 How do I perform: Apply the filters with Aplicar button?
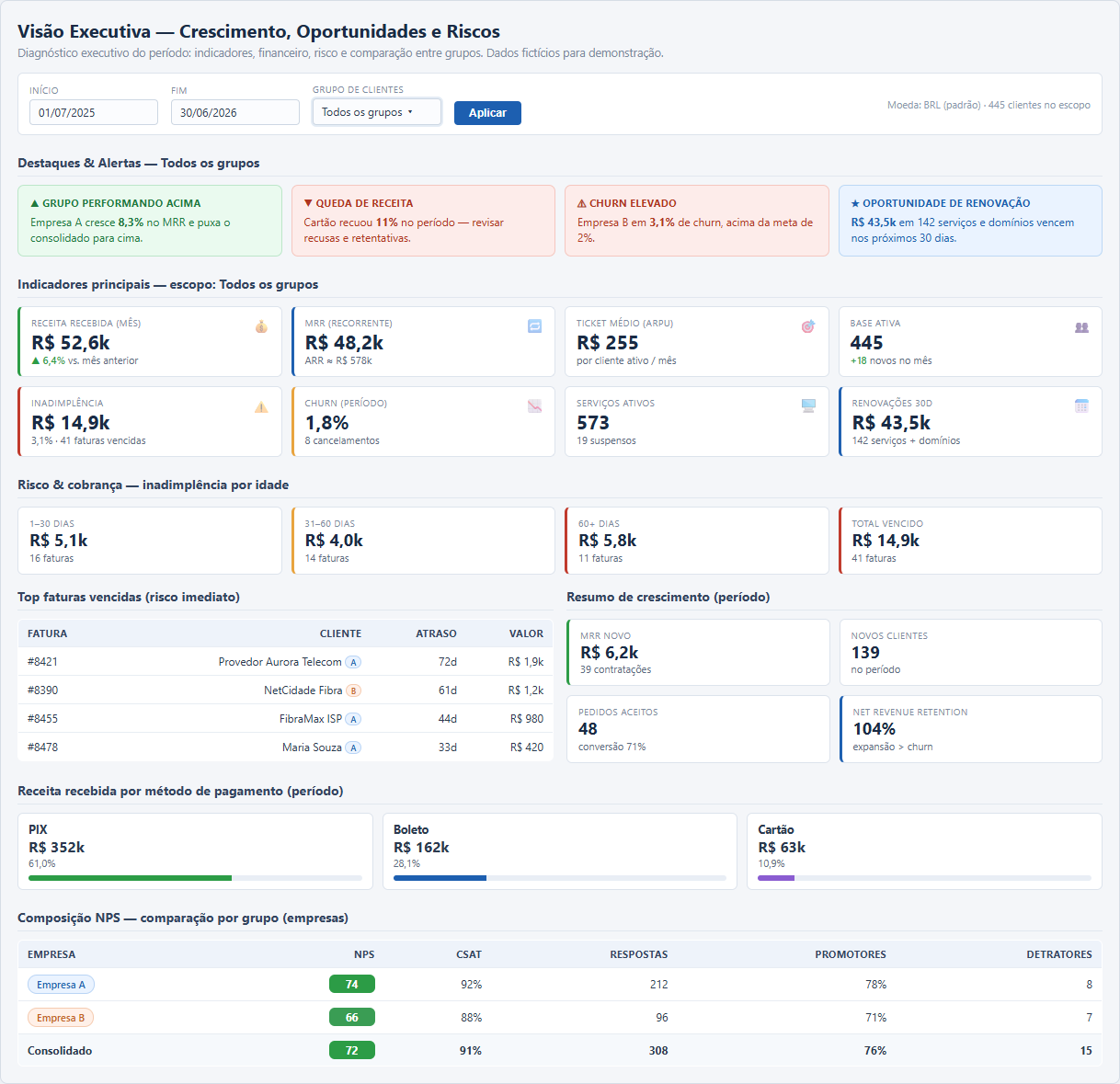487,113
